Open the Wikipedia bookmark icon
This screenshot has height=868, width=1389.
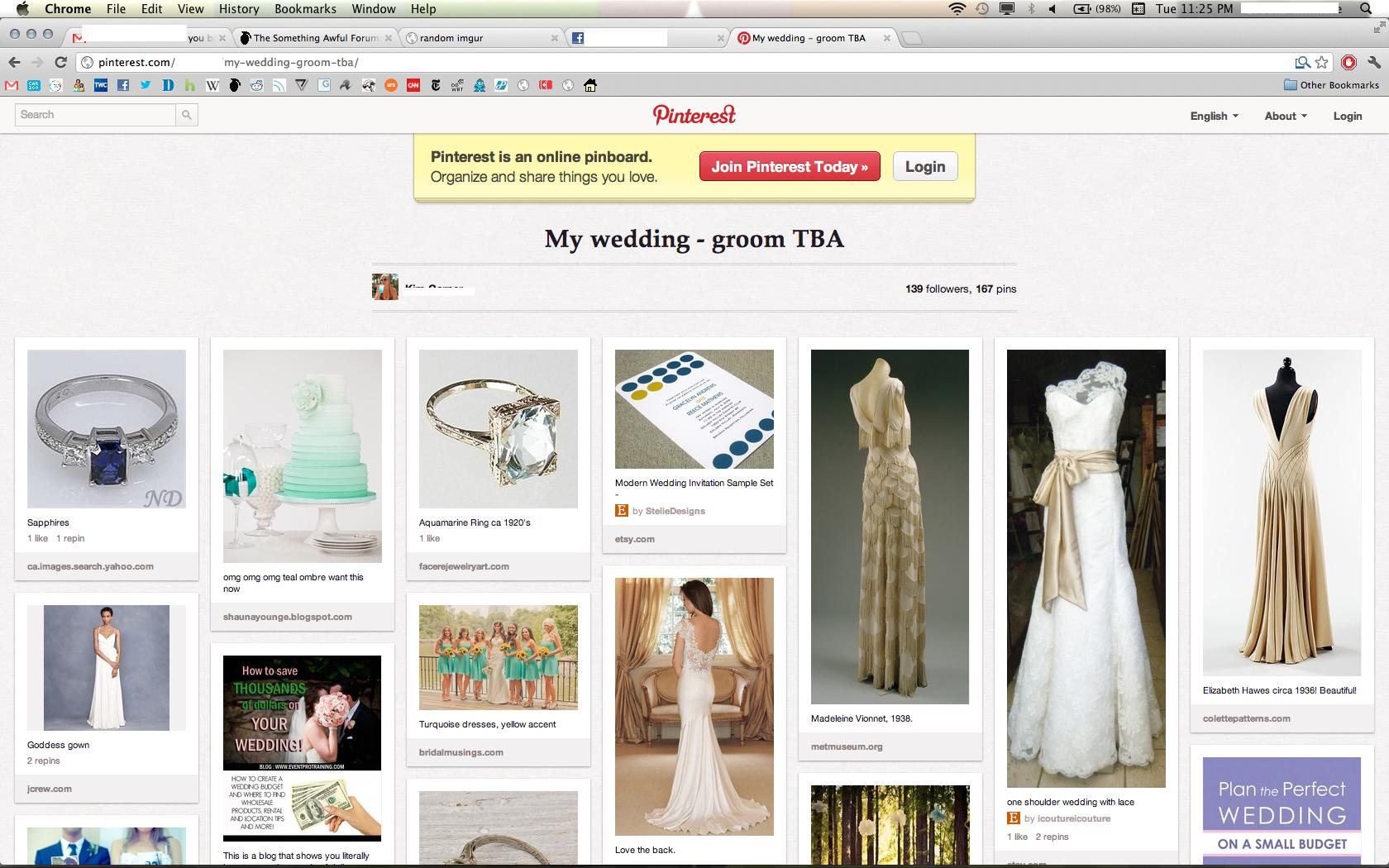(212, 85)
